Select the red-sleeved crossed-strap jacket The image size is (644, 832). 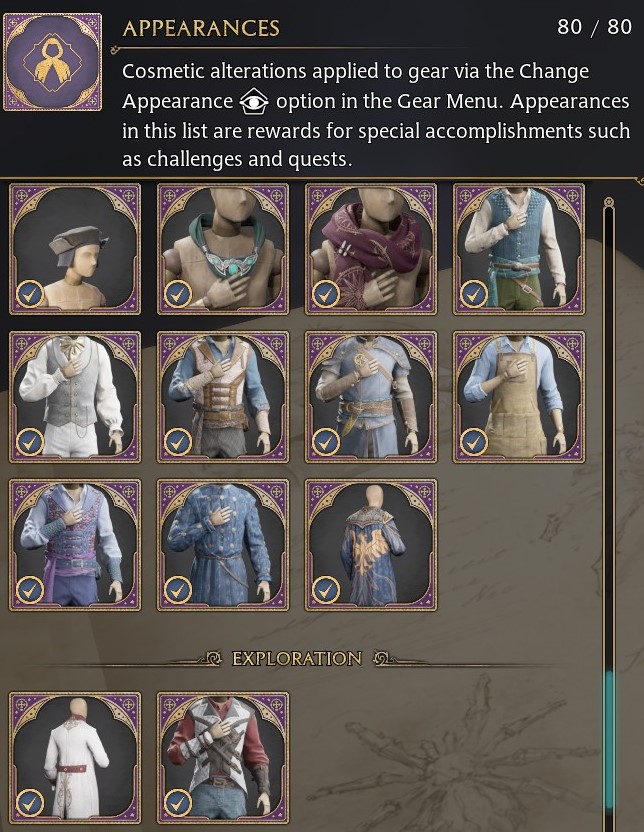tap(223, 758)
